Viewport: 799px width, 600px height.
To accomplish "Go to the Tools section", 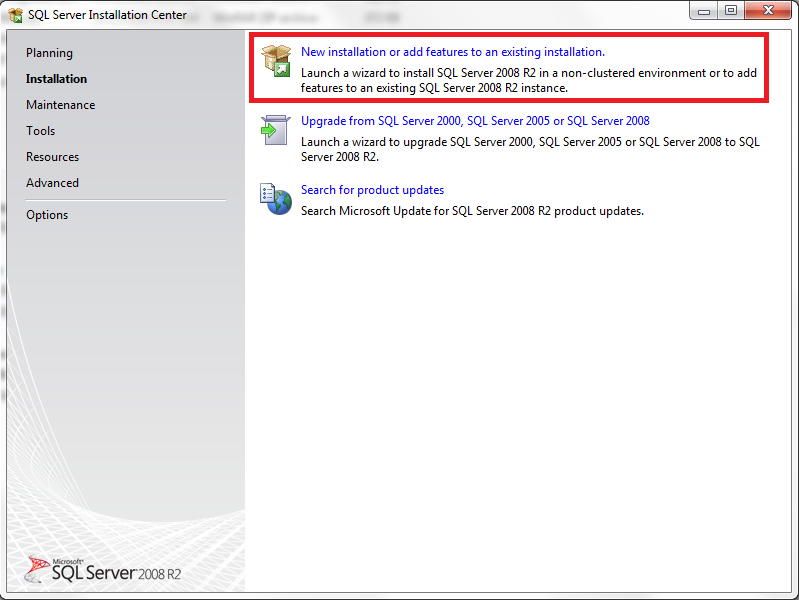I will pos(41,131).
